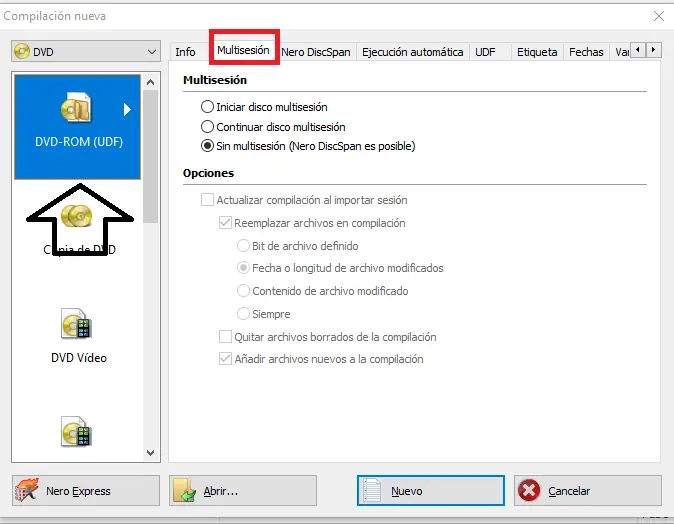Image resolution: width=674 pixels, height=524 pixels.
Task: Open the Fechas tab
Action: [586, 52]
